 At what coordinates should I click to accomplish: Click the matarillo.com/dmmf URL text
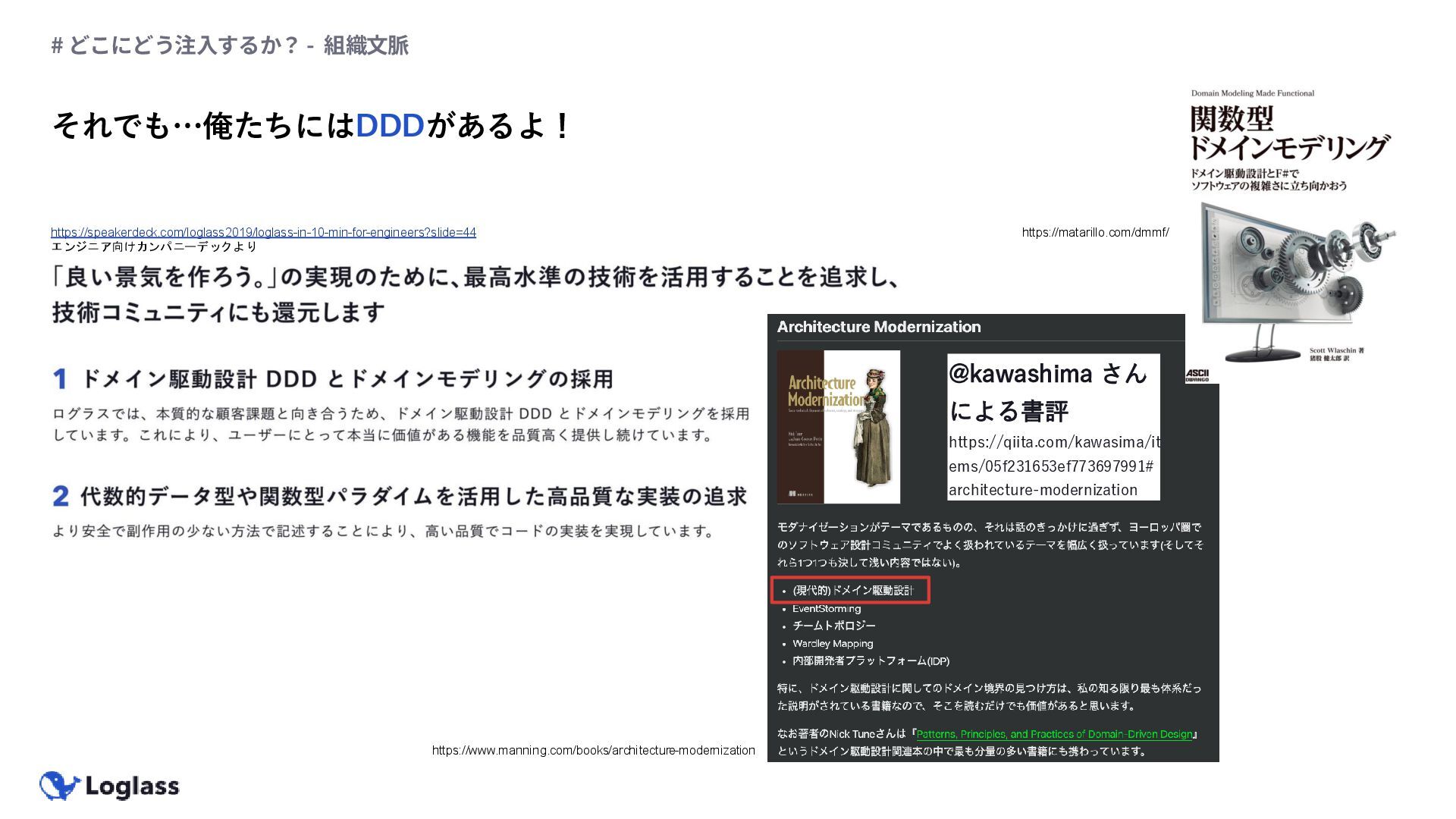1095,232
